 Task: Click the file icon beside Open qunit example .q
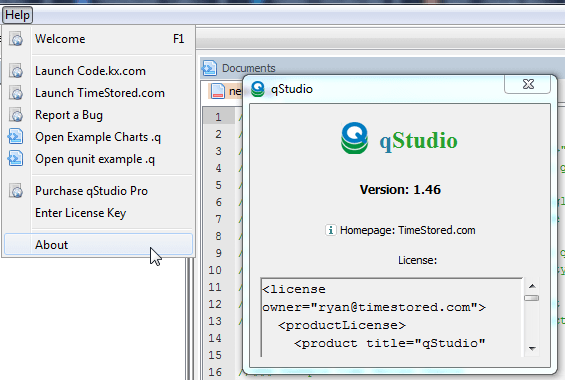15,159
